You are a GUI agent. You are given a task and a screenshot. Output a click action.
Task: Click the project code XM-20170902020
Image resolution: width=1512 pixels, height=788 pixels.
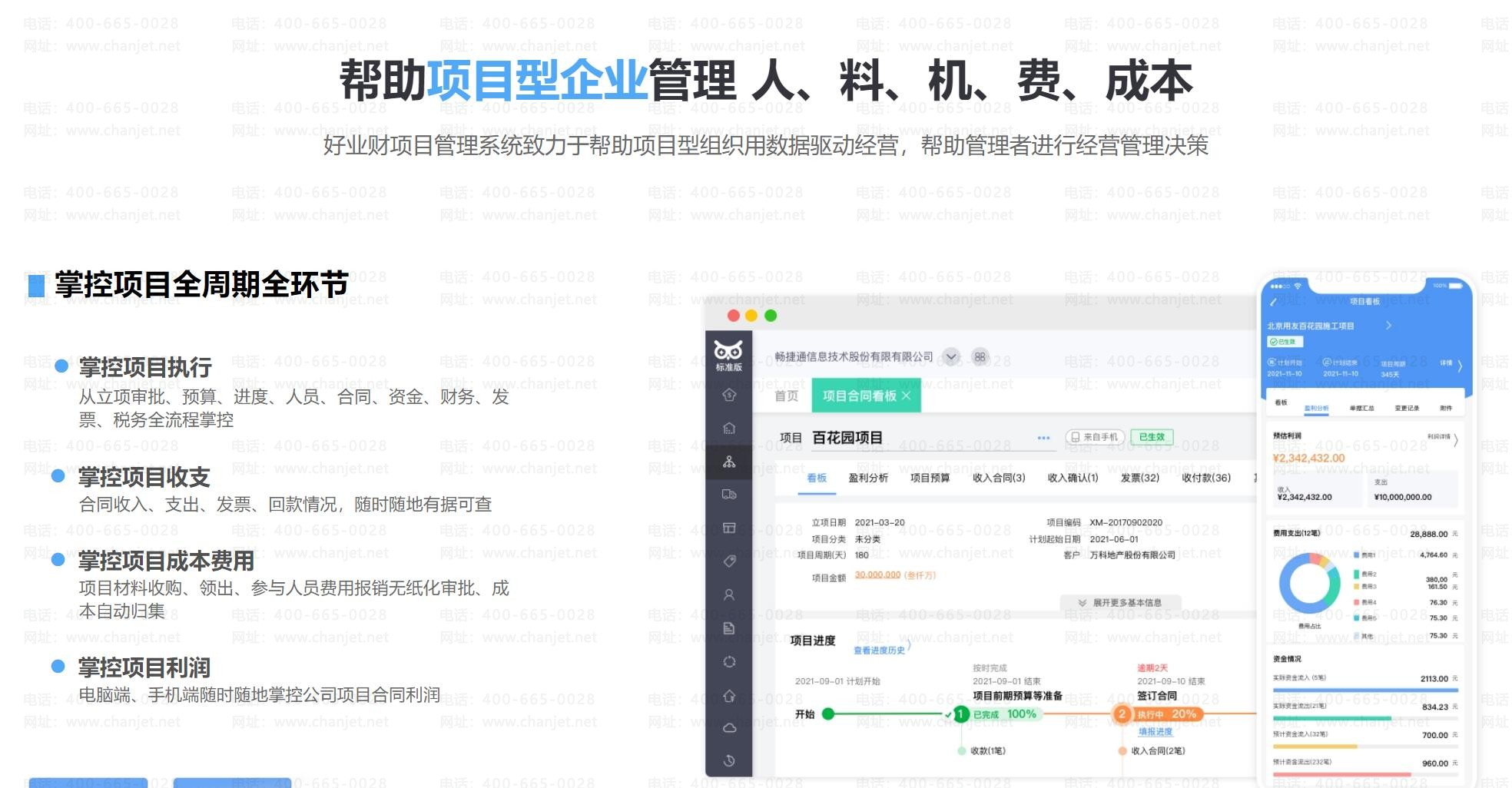click(1126, 522)
